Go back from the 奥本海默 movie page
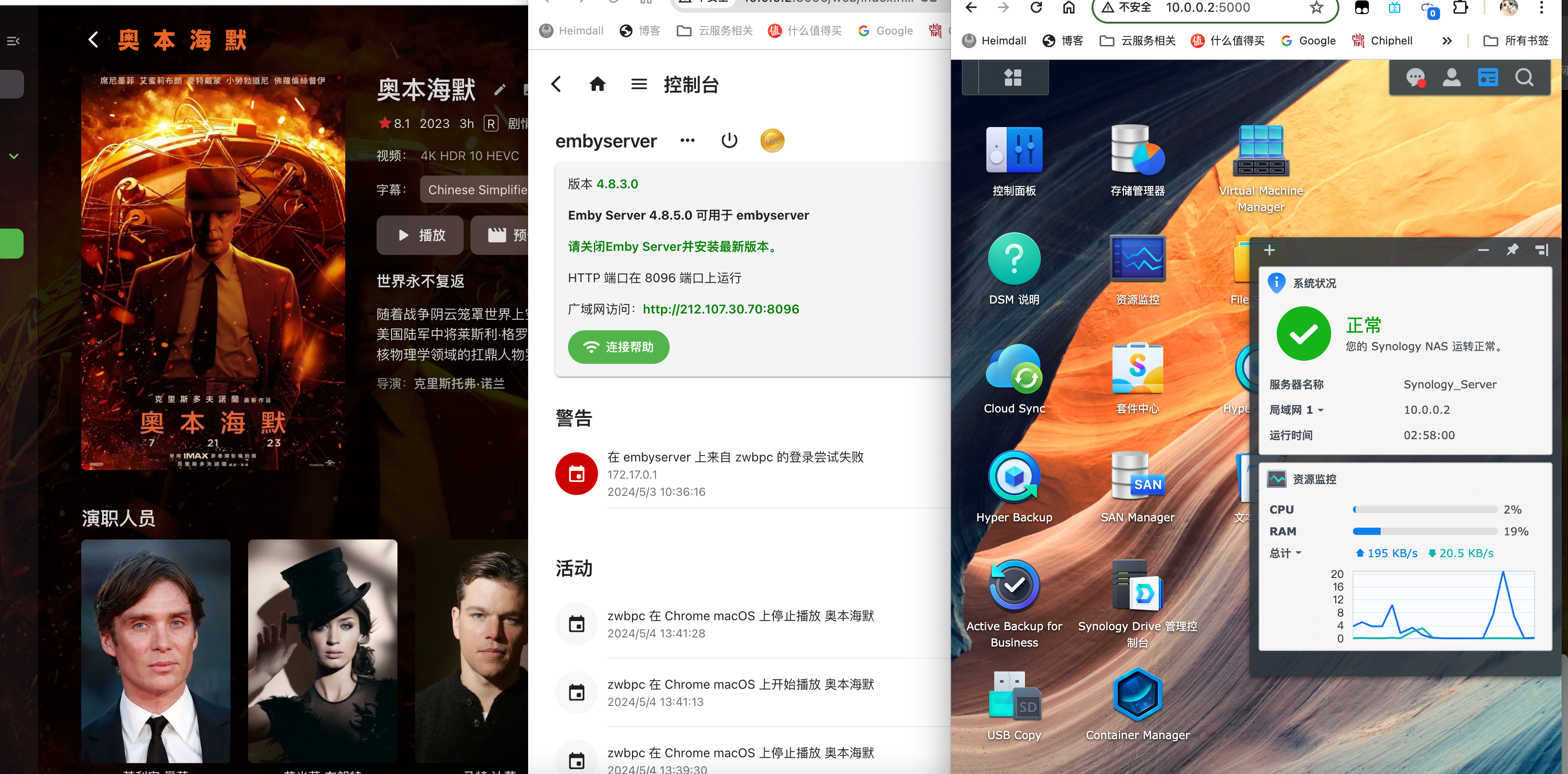Viewport: 1568px width, 774px height. [93, 40]
